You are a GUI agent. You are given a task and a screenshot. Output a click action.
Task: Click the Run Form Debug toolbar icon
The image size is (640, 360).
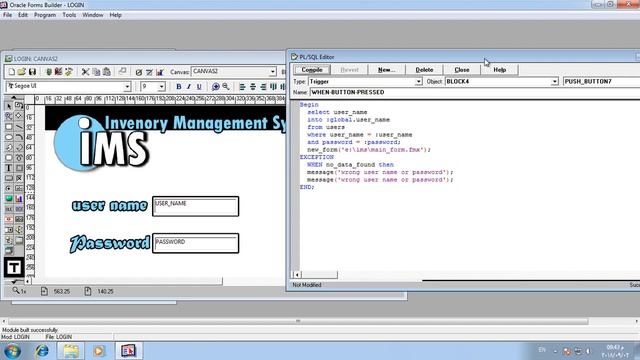(58, 72)
